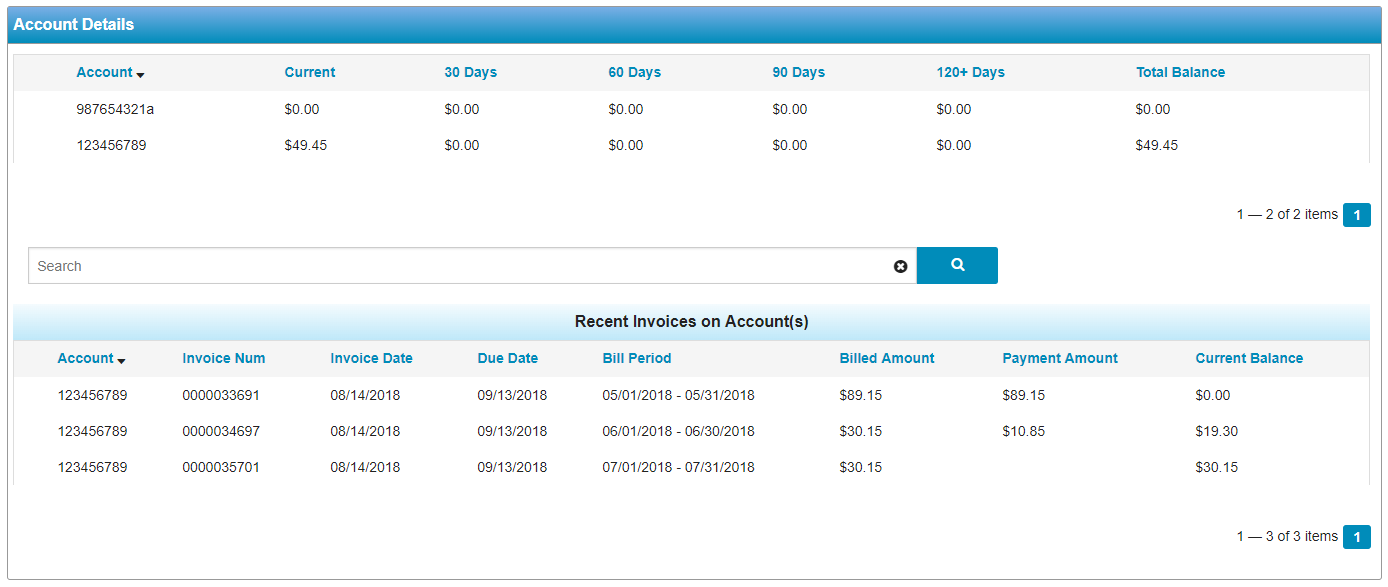The image size is (1388, 587).
Task: Sort invoices by Invoice Num column
Action: point(223,358)
